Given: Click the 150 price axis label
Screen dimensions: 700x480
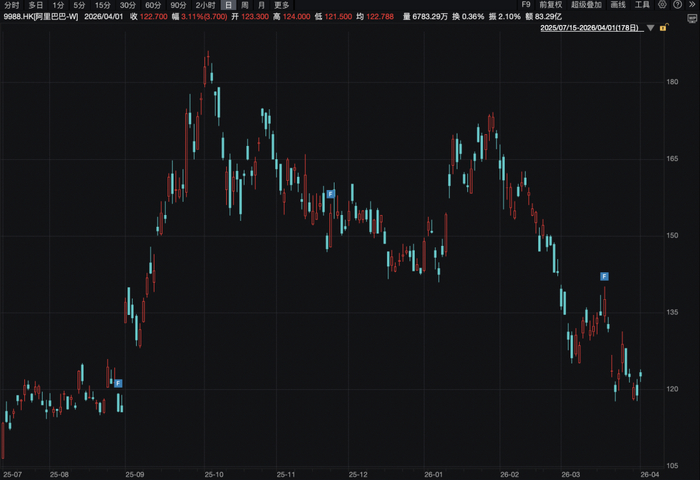Looking at the screenshot, I should [x=672, y=235].
